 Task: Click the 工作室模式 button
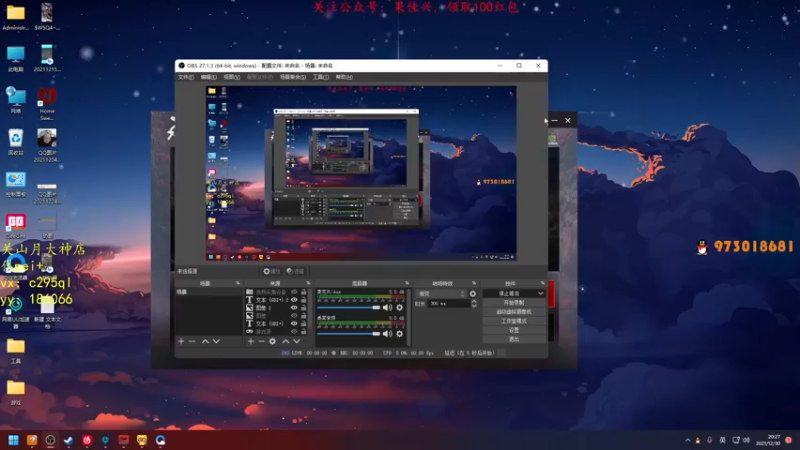[514, 321]
